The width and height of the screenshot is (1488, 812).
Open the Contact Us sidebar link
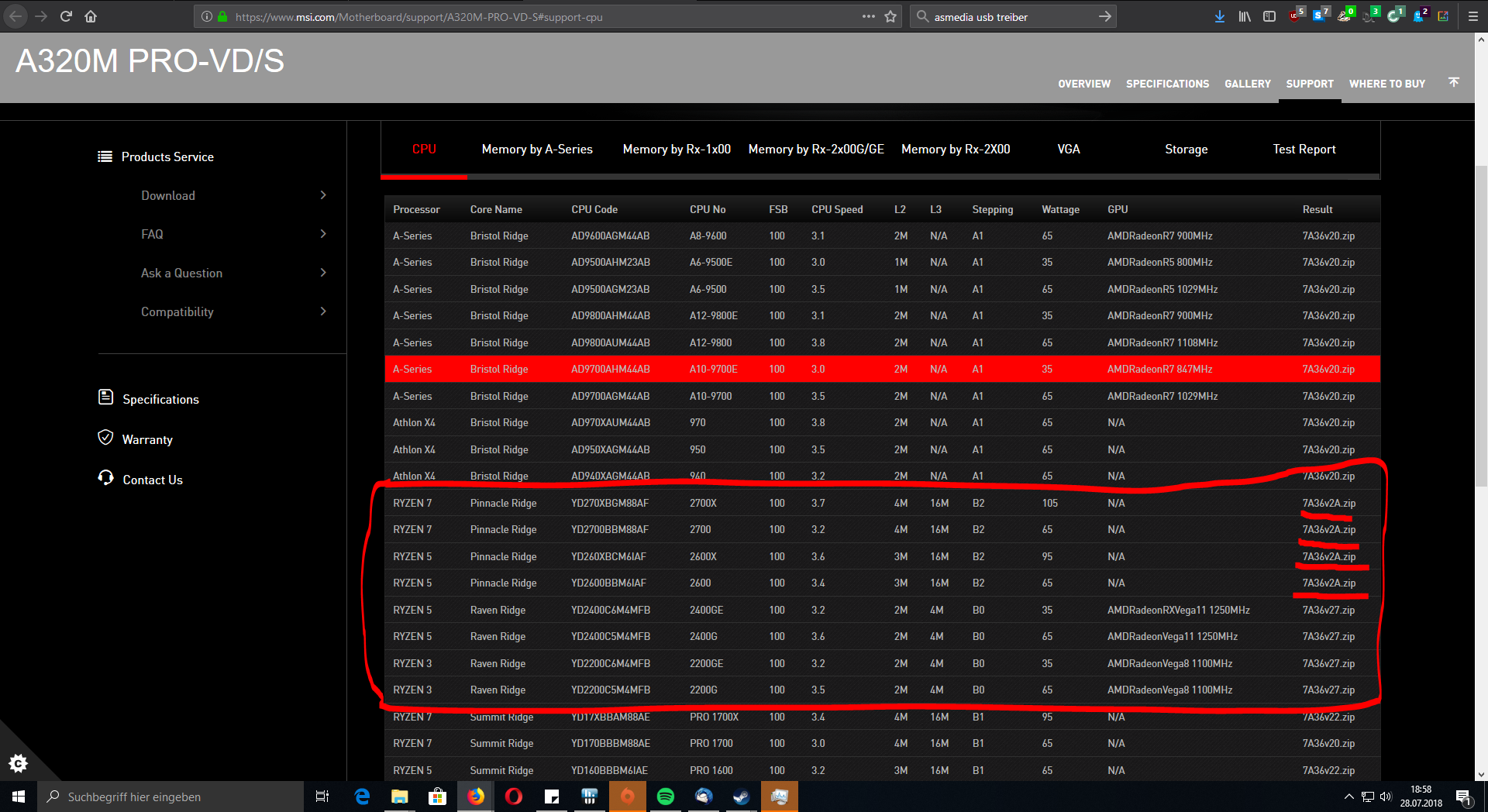click(140, 479)
